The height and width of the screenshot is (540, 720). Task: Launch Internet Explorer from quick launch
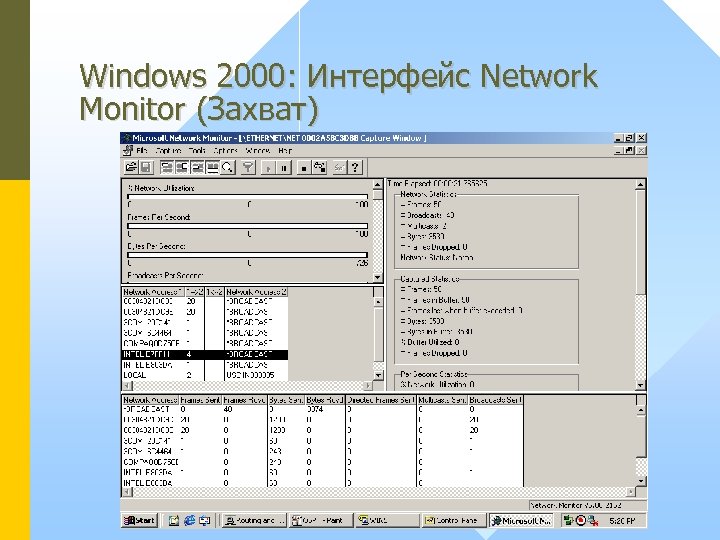point(189,520)
